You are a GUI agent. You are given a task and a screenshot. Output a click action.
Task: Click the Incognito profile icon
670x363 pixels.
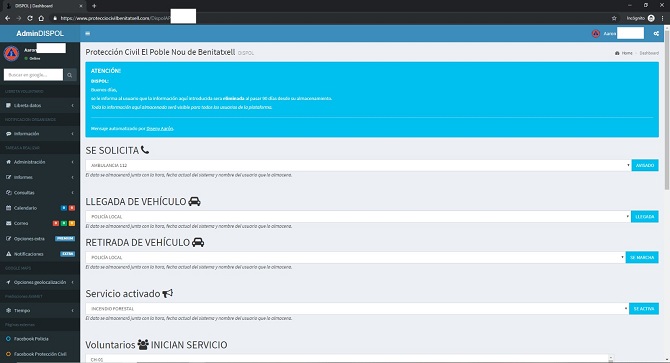[x=651, y=18]
